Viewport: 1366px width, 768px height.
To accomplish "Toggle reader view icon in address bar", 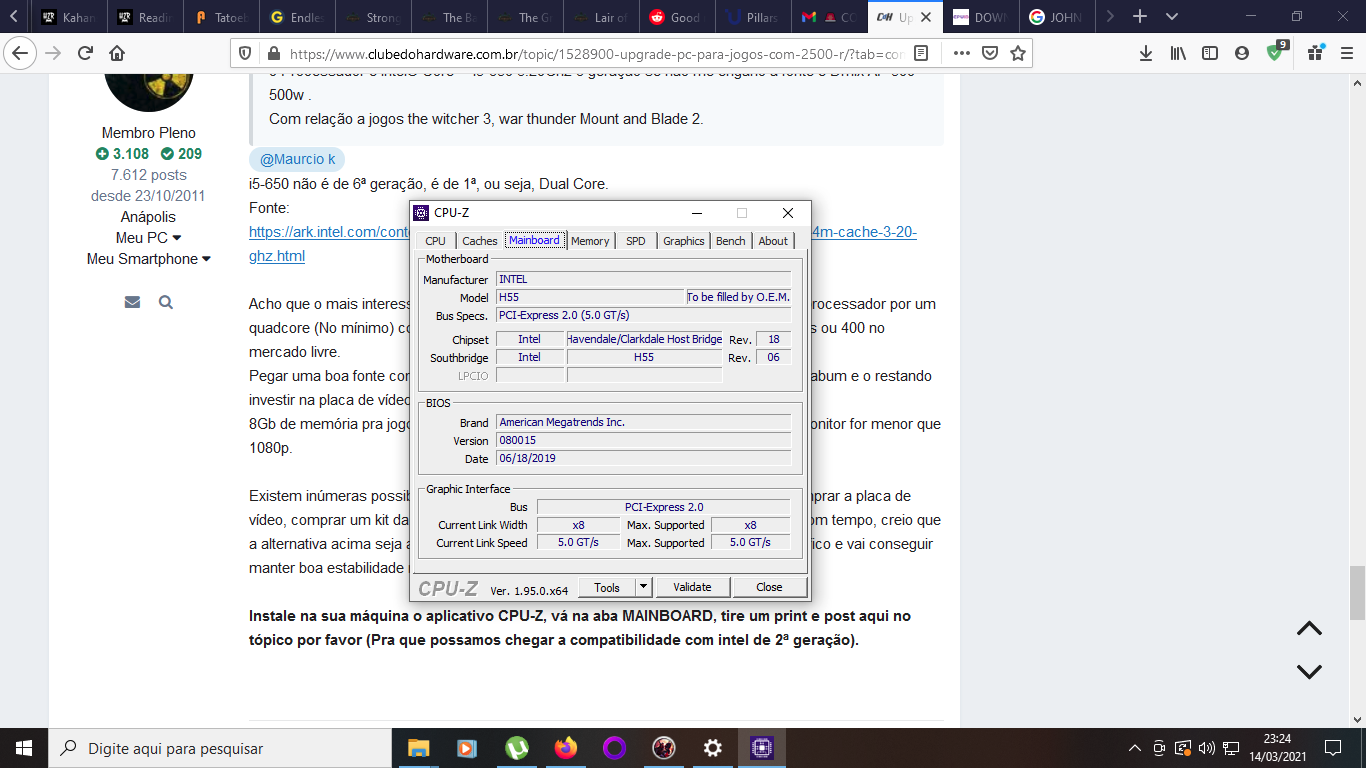I will [x=921, y=53].
